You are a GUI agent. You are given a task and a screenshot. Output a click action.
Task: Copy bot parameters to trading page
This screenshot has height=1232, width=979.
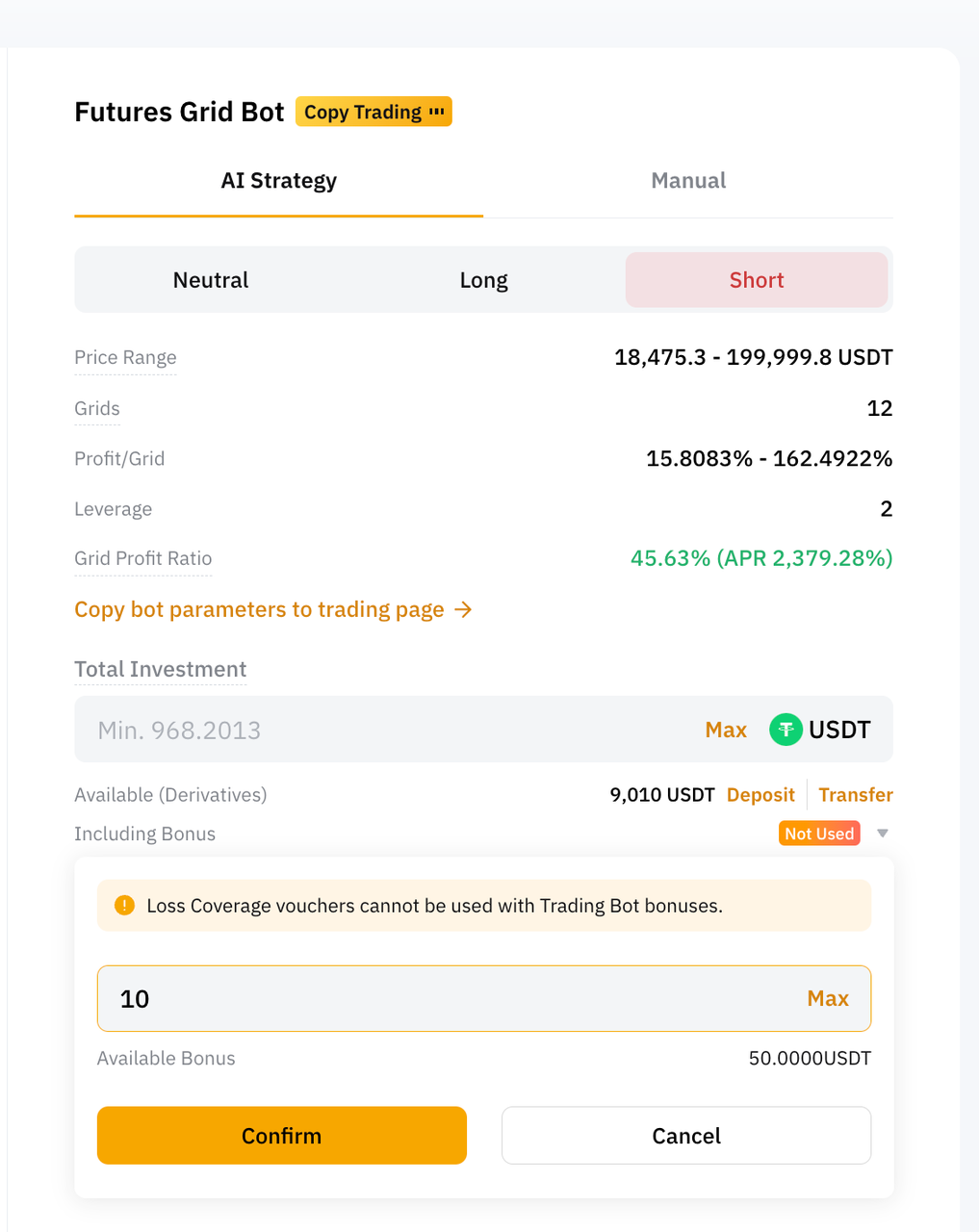(x=259, y=609)
